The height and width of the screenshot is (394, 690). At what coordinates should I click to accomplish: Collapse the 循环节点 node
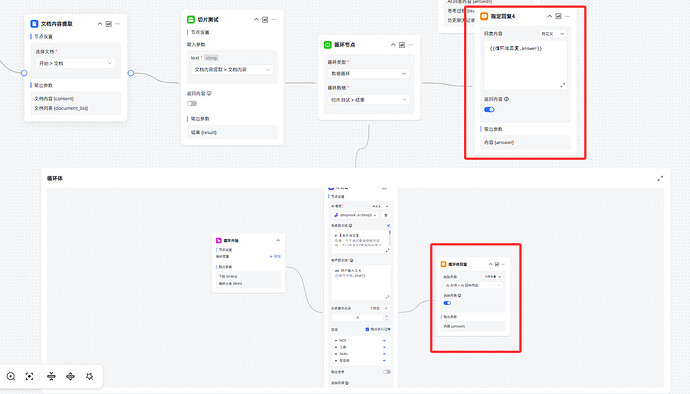tap(393, 44)
